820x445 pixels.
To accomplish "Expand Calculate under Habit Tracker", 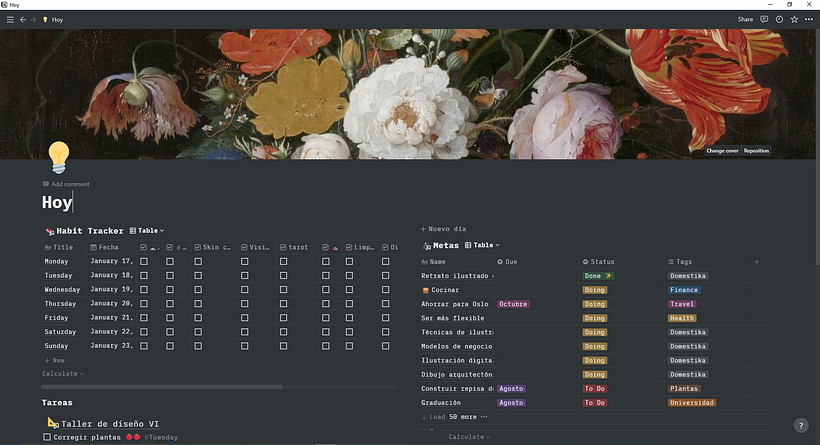I will pyautogui.click(x=63, y=374).
